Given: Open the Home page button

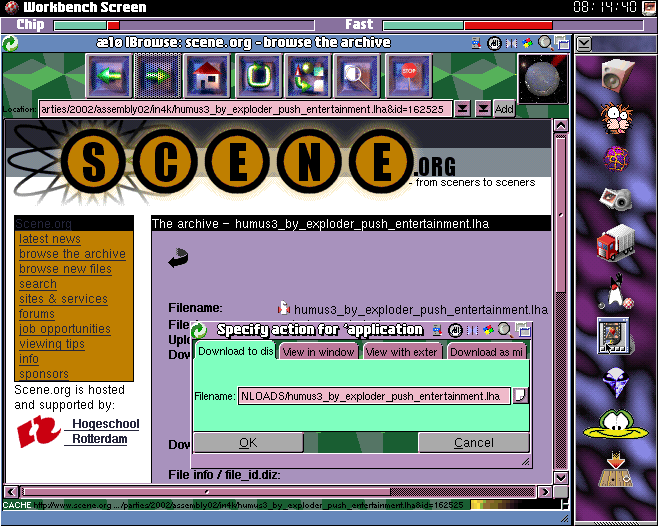Looking at the screenshot, I should [207, 76].
